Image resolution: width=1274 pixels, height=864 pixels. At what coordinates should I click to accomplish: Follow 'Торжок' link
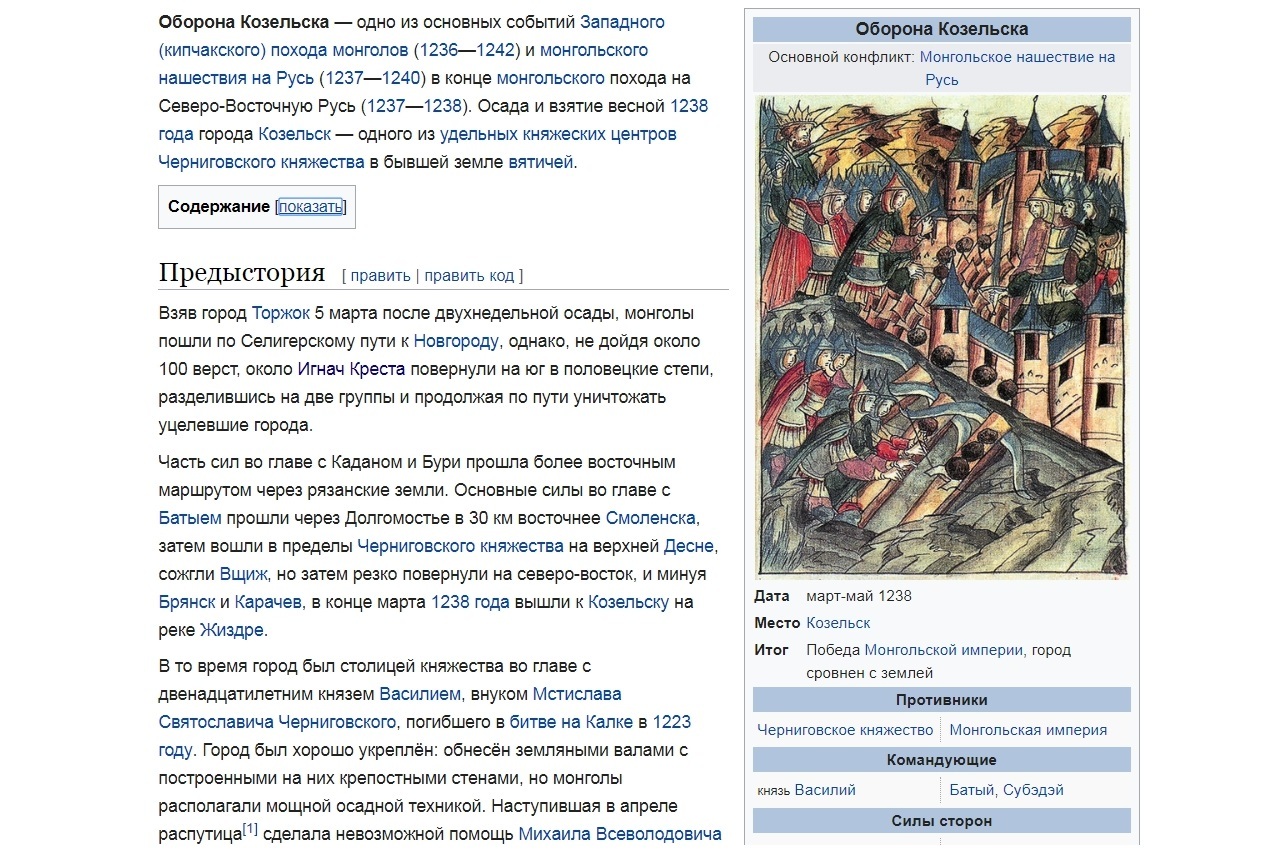point(281,313)
